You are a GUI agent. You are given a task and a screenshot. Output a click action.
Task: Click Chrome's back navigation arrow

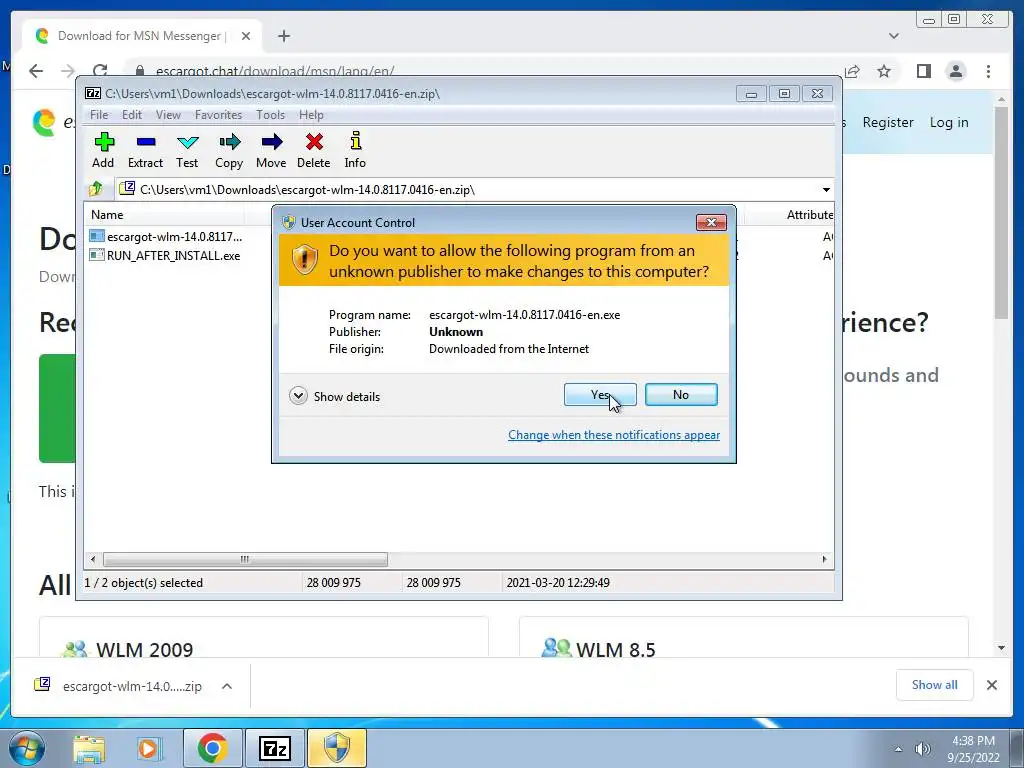36,71
